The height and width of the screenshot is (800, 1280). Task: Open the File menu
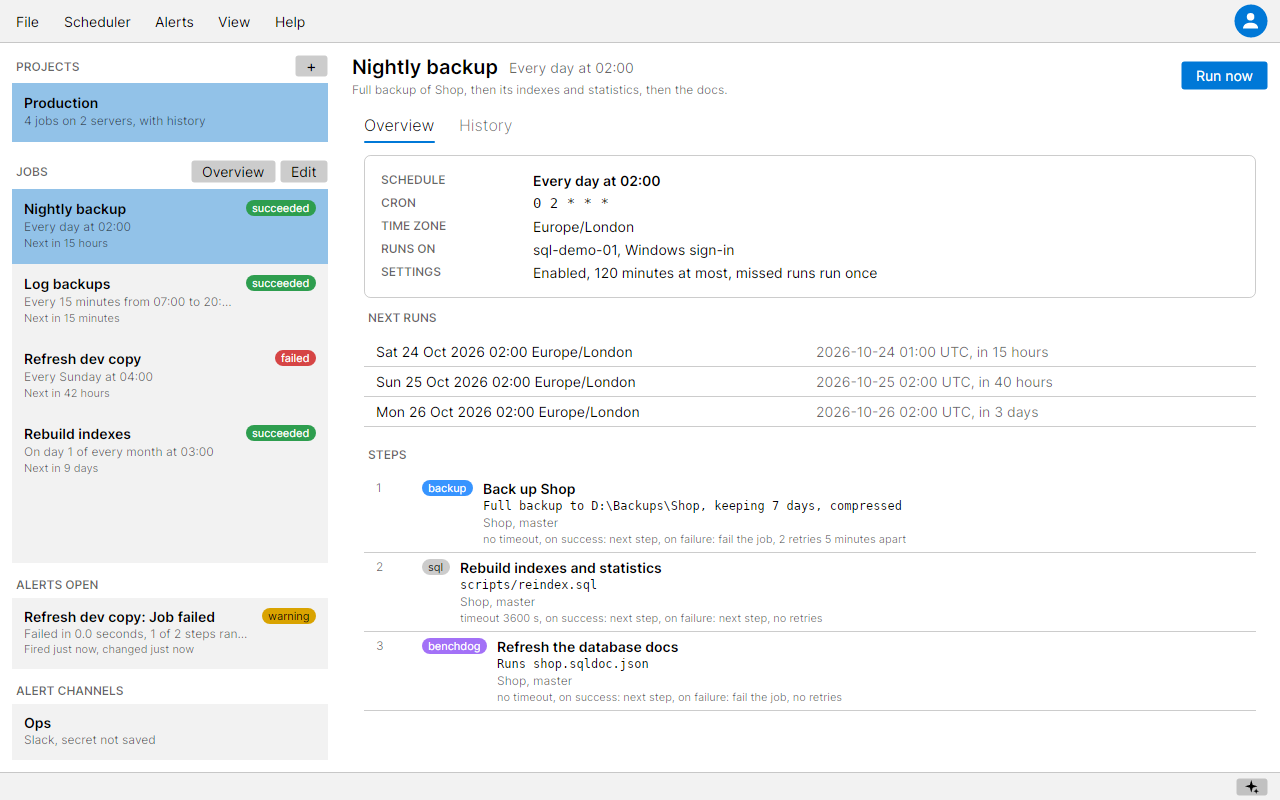point(27,22)
